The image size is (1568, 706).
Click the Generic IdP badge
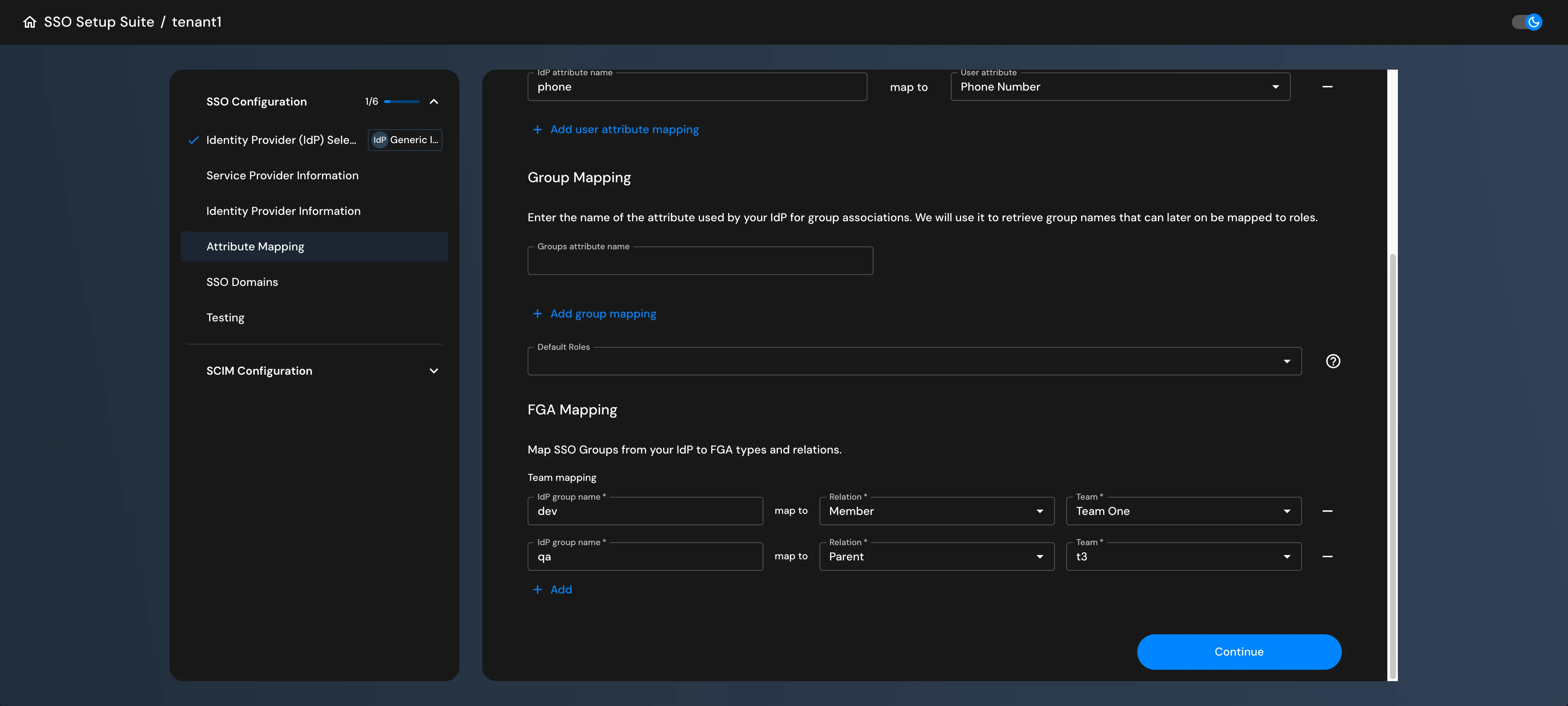(x=405, y=140)
